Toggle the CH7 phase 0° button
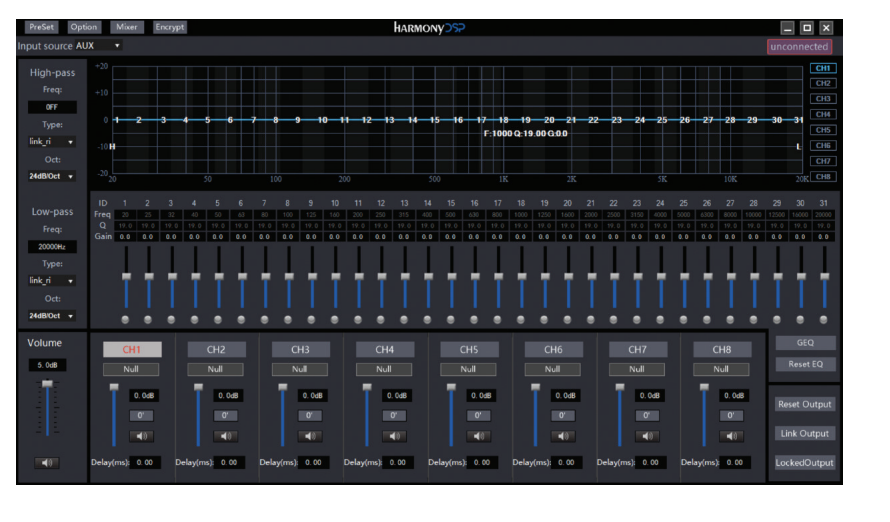 (x=647, y=415)
